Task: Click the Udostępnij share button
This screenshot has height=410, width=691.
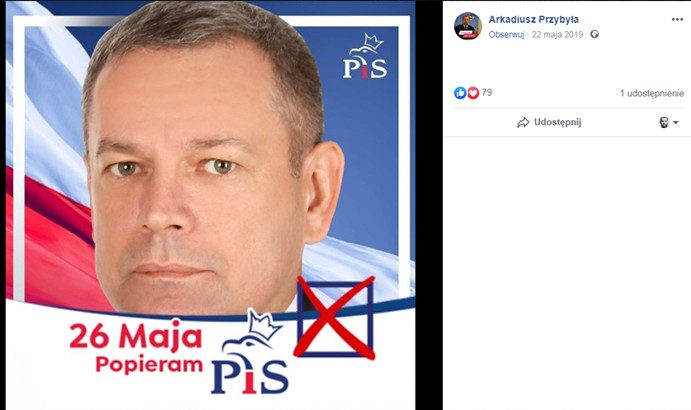Action: tap(549, 122)
